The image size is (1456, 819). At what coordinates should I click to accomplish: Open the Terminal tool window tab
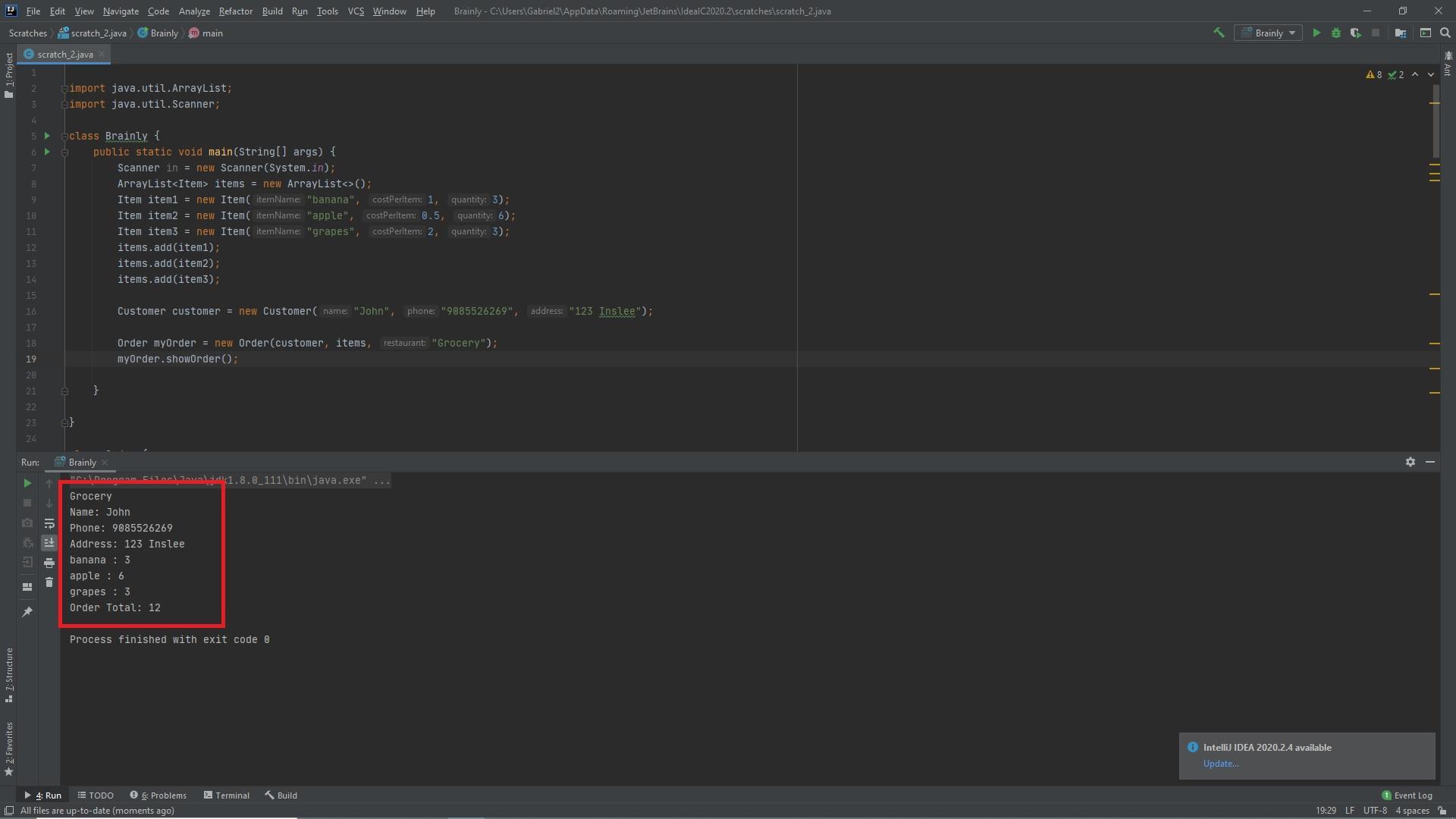[x=226, y=795]
